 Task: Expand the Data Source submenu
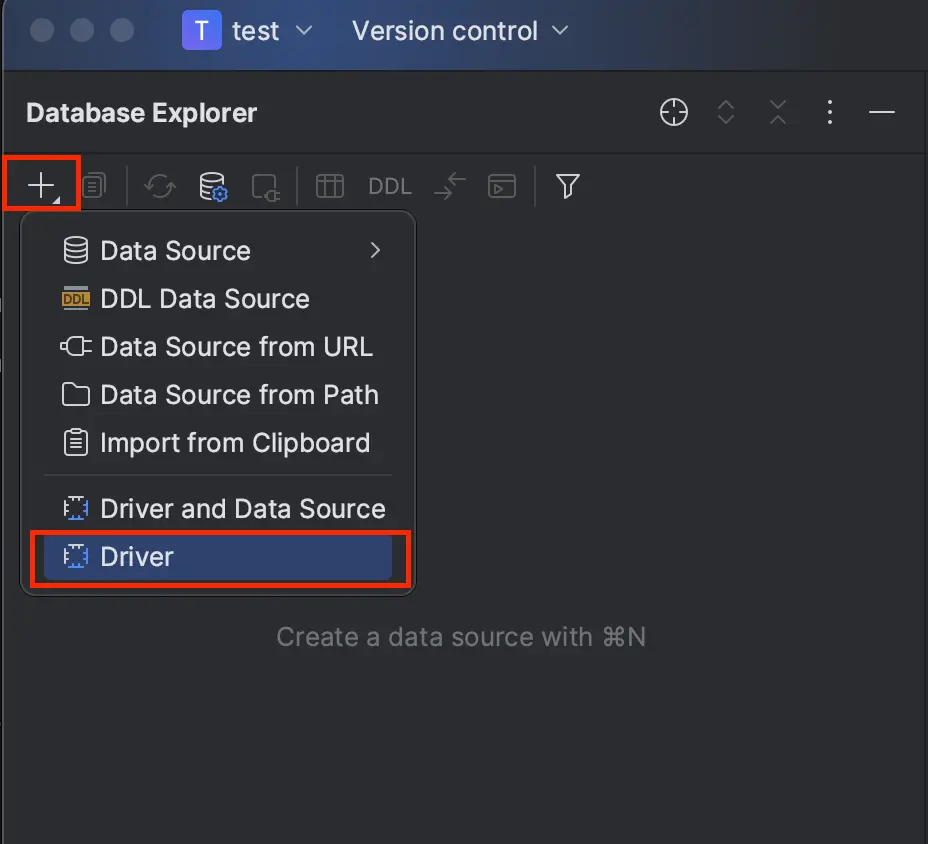click(x=218, y=251)
